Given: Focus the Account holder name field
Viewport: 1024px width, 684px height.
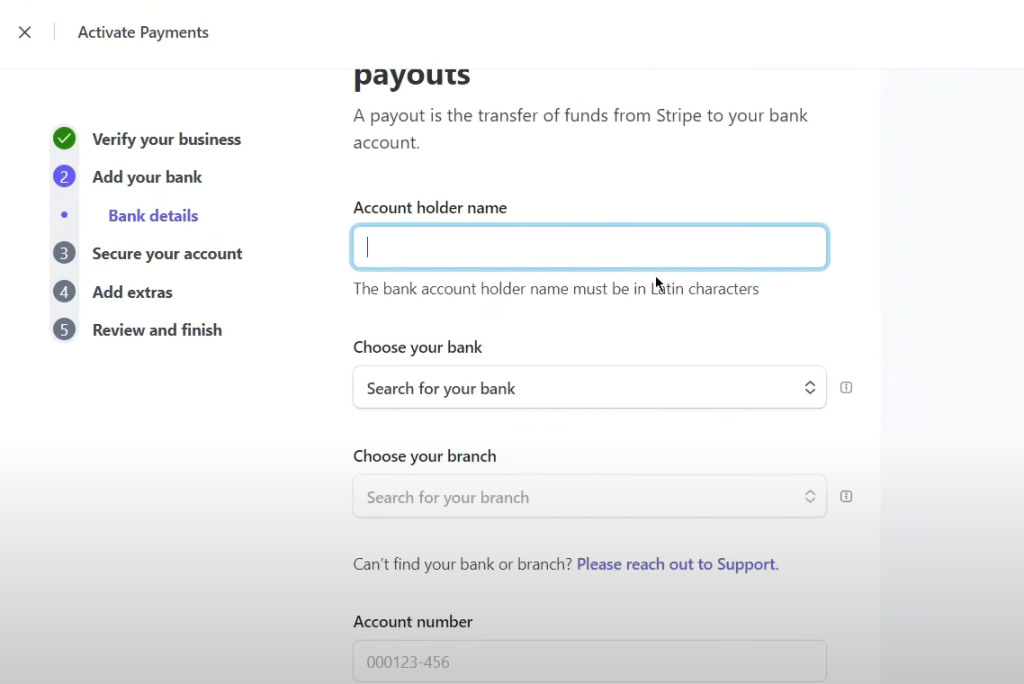Looking at the screenshot, I should point(590,247).
